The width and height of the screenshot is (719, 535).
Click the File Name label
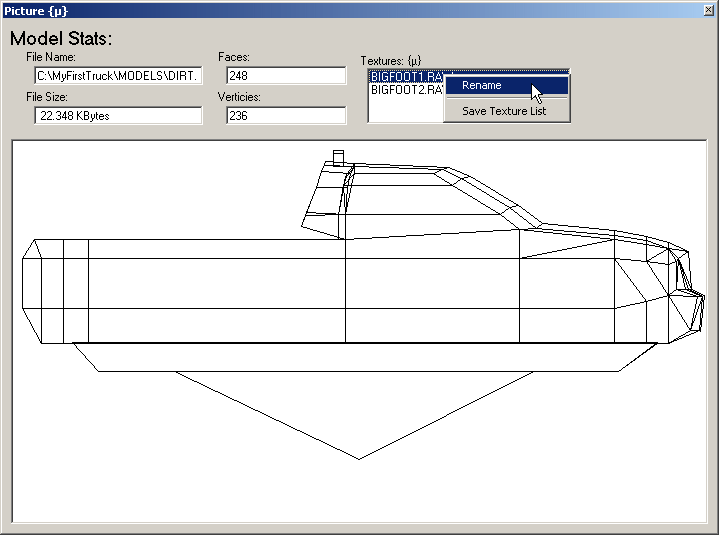tap(58, 57)
